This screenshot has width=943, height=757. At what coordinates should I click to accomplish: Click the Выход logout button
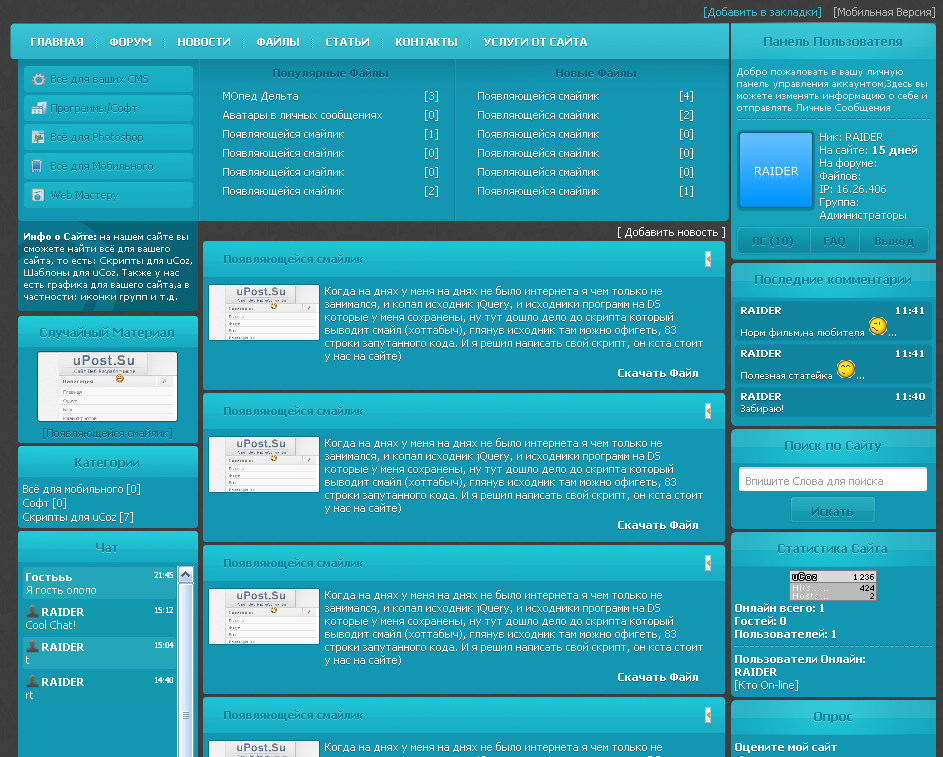[x=893, y=241]
